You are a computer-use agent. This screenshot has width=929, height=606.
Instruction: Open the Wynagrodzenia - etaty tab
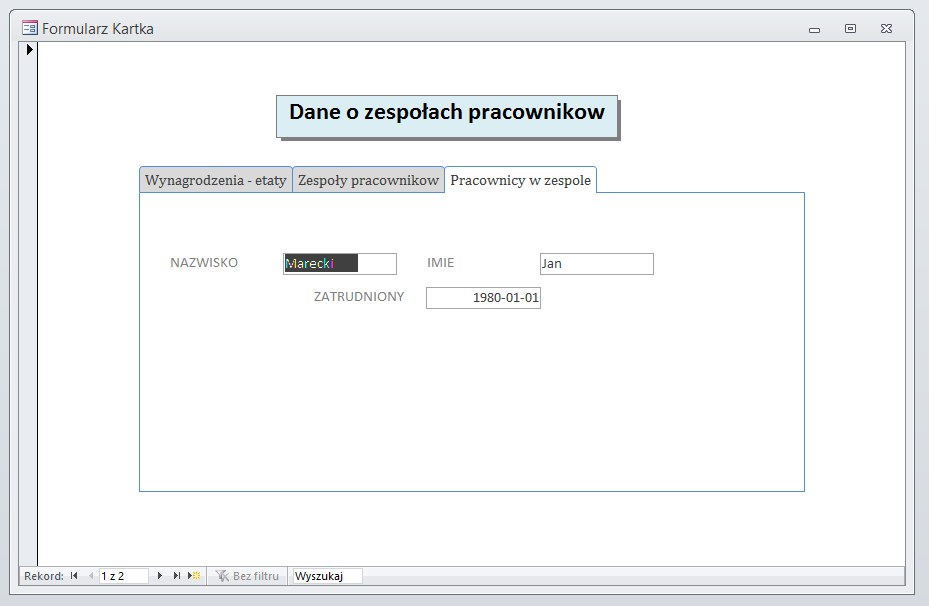coord(216,180)
